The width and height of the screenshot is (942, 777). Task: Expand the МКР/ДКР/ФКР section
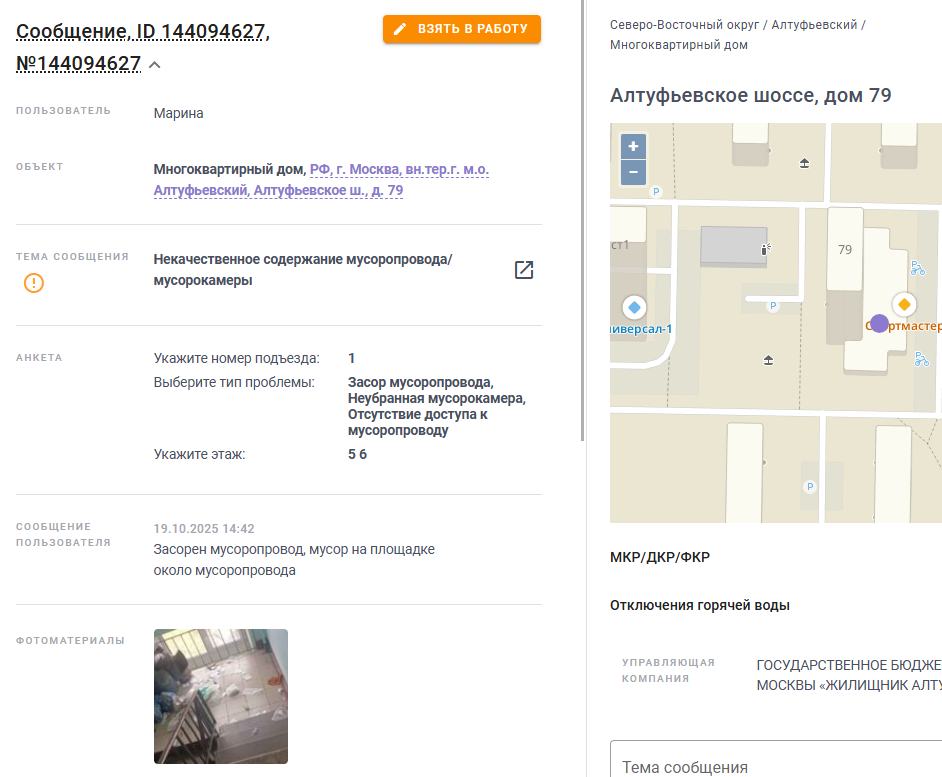point(660,557)
